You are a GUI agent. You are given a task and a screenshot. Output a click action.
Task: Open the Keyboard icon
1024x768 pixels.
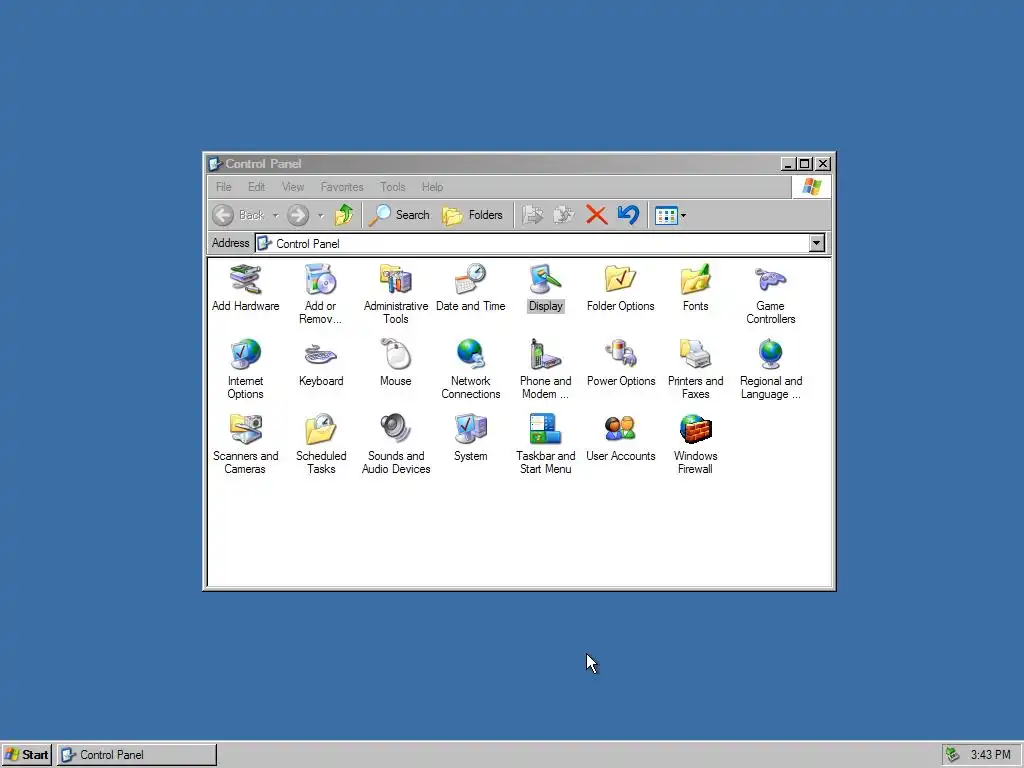click(x=321, y=355)
